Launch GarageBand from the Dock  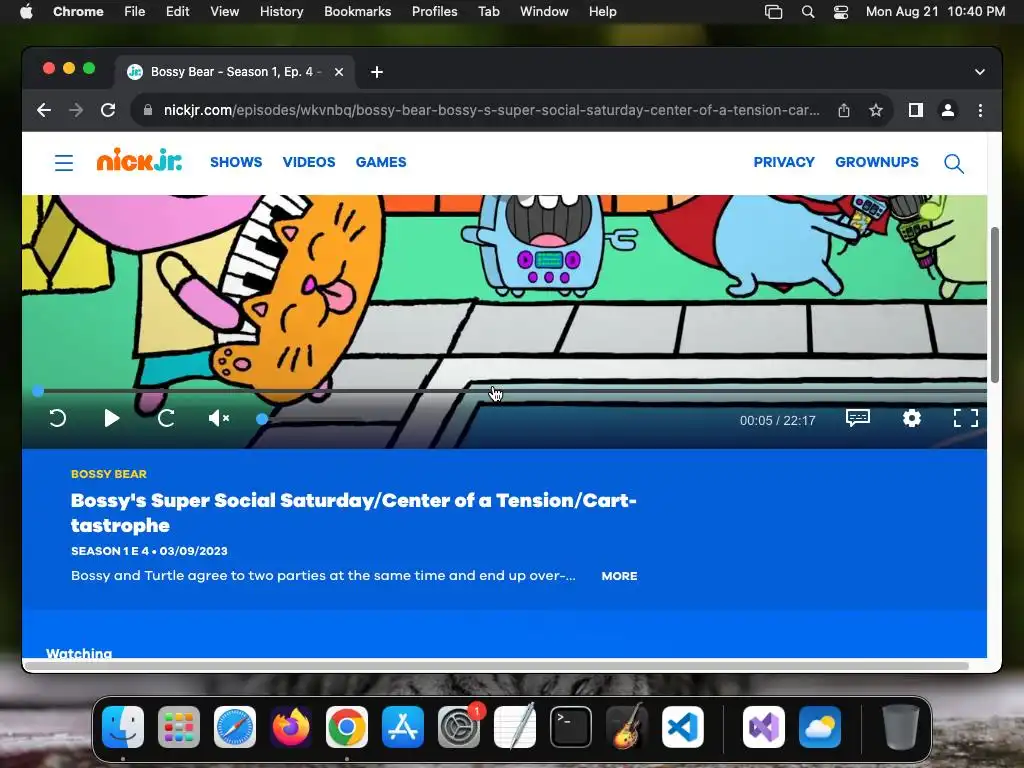pos(627,727)
